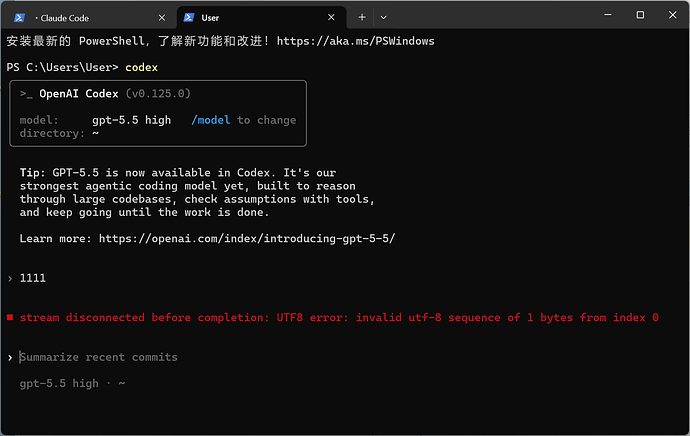Image resolution: width=690 pixels, height=436 pixels.
Task: Click the PowerShell icon on the User tab
Action: point(189,17)
